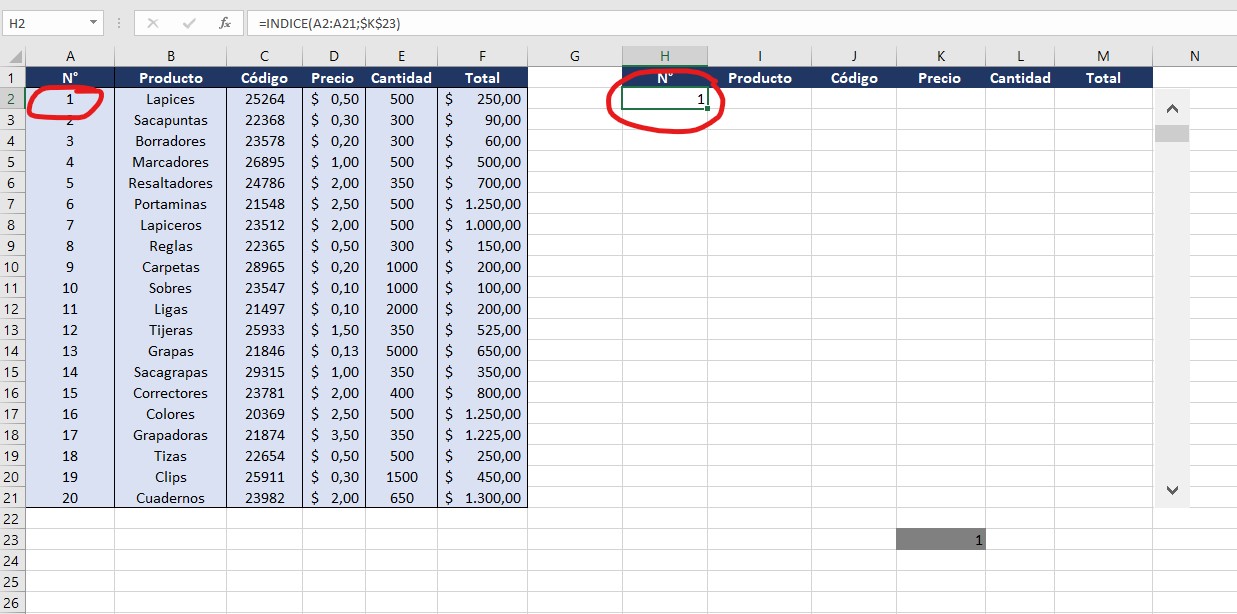The width and height of the screenshot is (1237, 614).
Task: Click the gray thumb of the scroll bar control
Action: [x=1172, y=133]
